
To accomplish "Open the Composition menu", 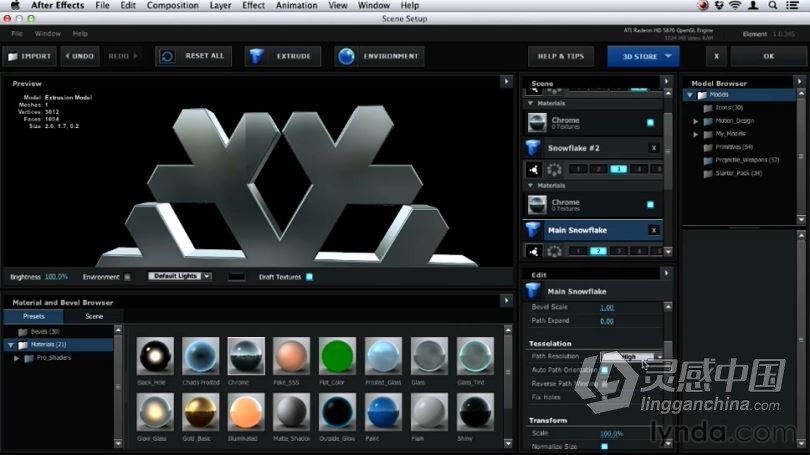I will [x=172, y=6].
